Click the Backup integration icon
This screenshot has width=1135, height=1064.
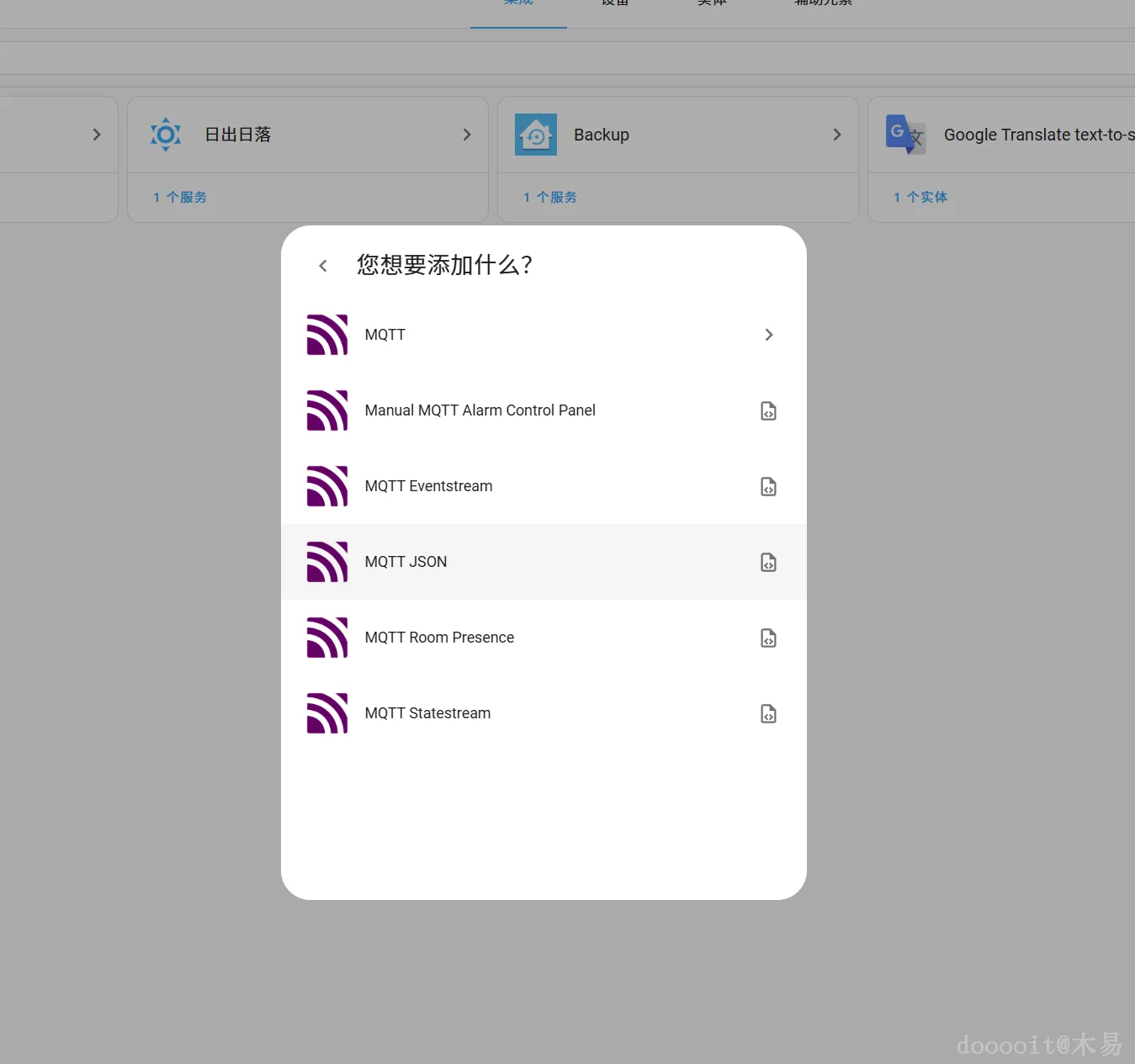(x=535, y=134)
